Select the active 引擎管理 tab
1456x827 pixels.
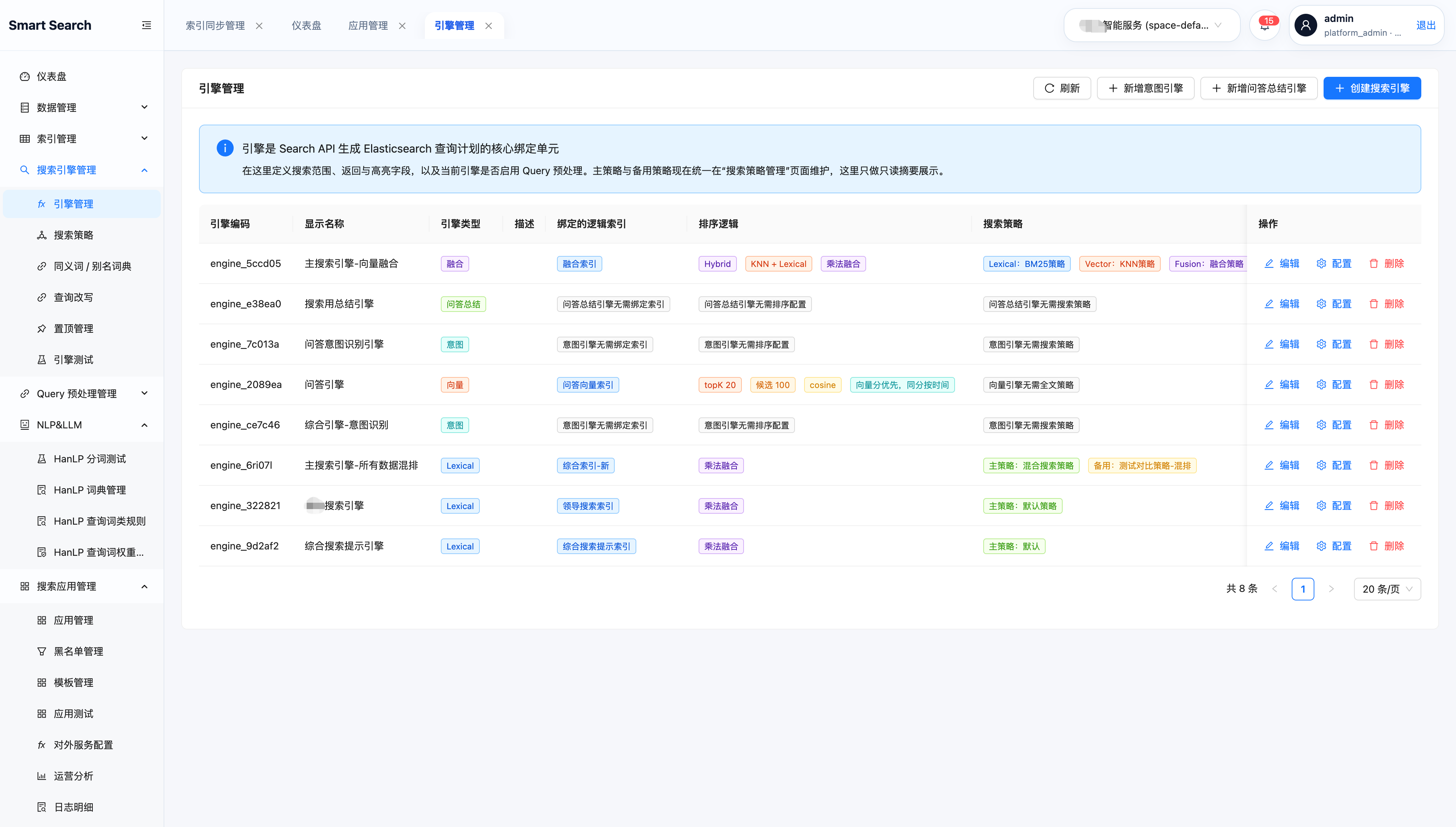tap(454, 25)
